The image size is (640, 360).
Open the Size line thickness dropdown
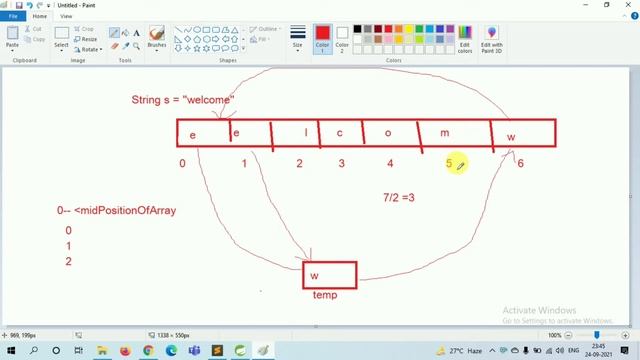[x=298, y=39]
